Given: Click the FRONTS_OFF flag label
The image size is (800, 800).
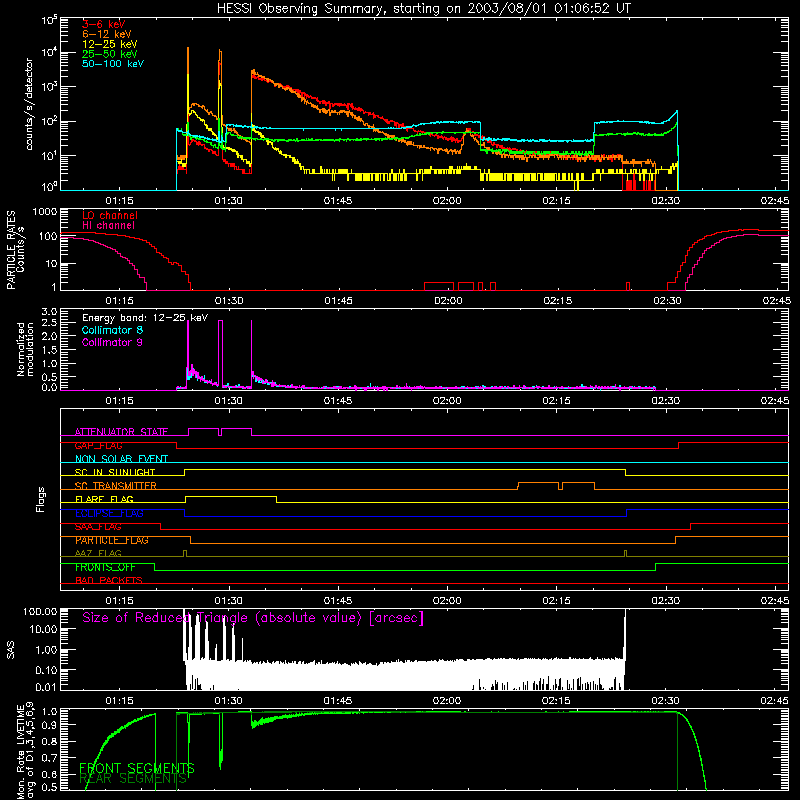Looking at the screenshot, I should (x=105, y=567).
